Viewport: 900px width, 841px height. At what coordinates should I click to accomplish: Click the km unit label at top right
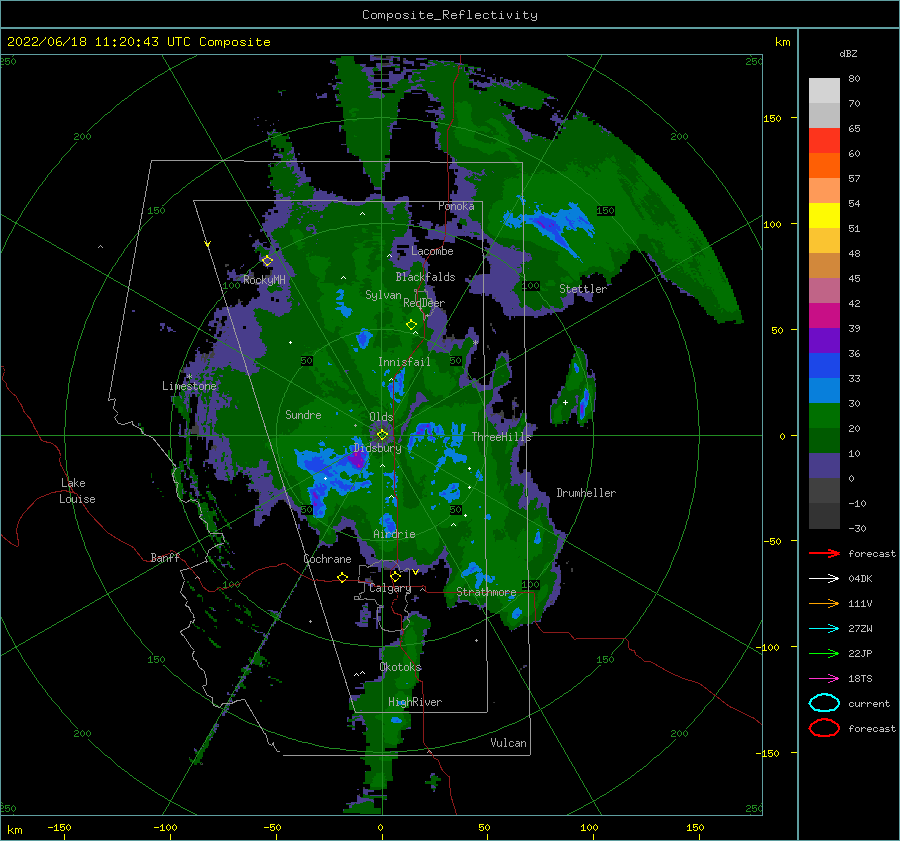pos(782,42)
